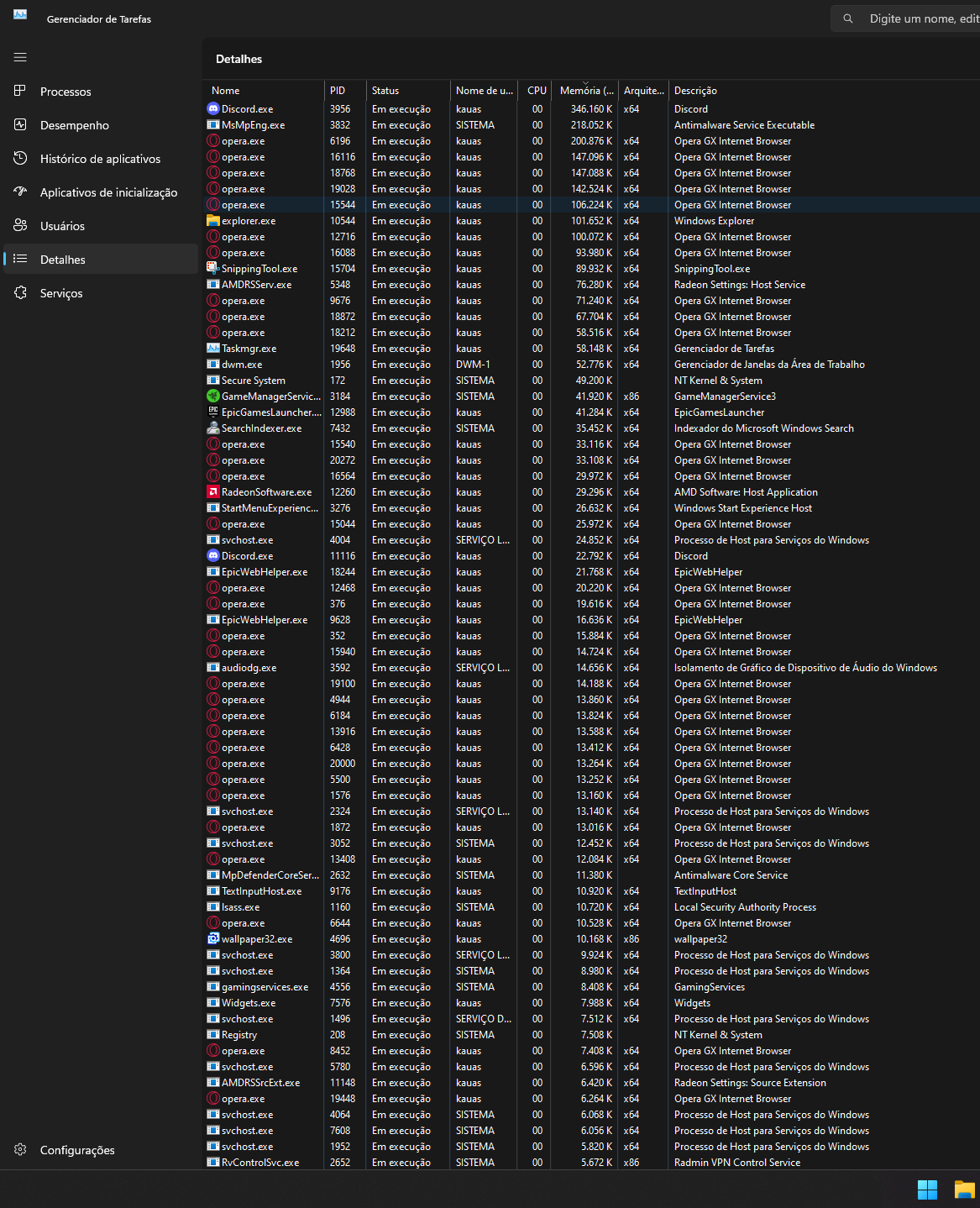Click the GameManagerService green icon
Viewport: 980px width, 1208px height.
point(213,396)
